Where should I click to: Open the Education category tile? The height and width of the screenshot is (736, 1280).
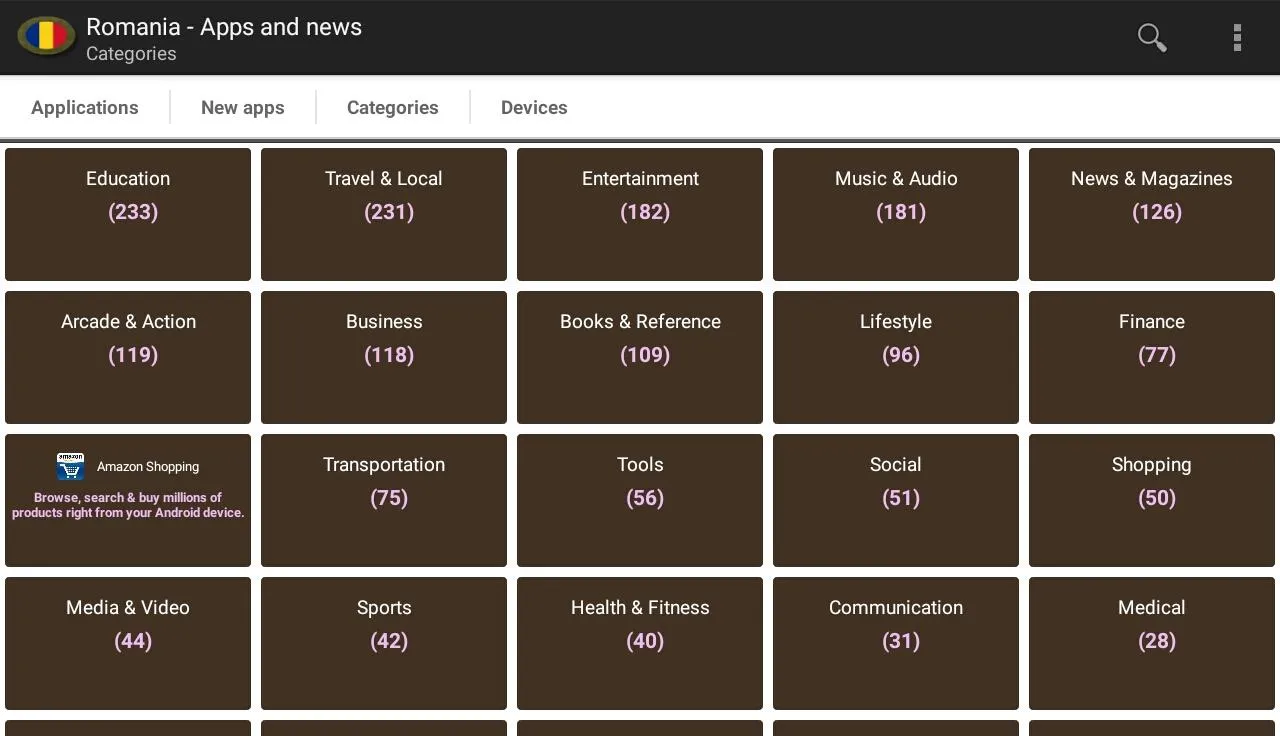tap(128, 215)
